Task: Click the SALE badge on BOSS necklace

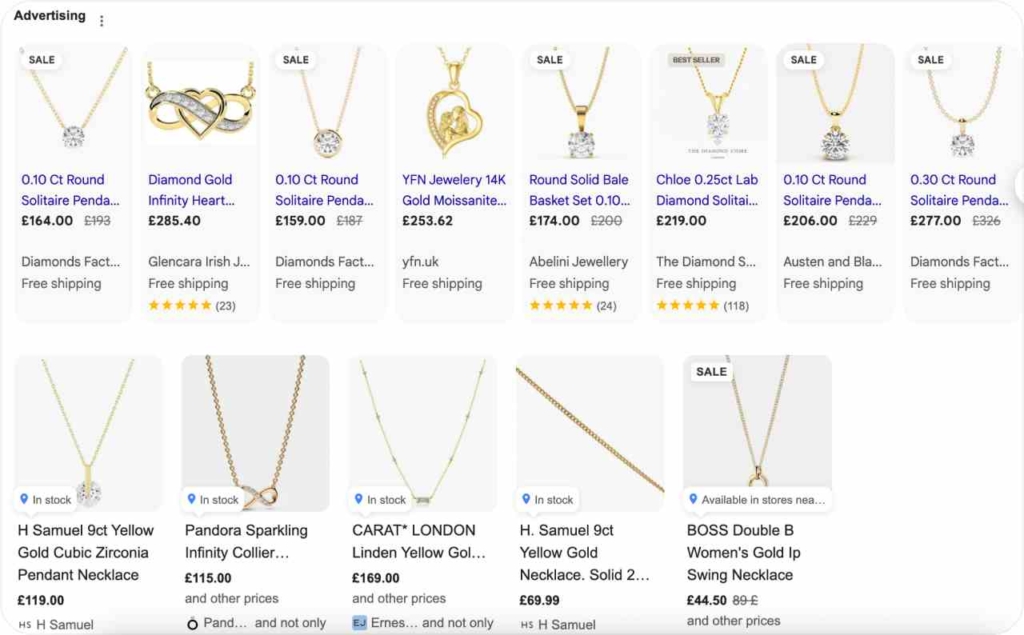Action: click(711, 371)
